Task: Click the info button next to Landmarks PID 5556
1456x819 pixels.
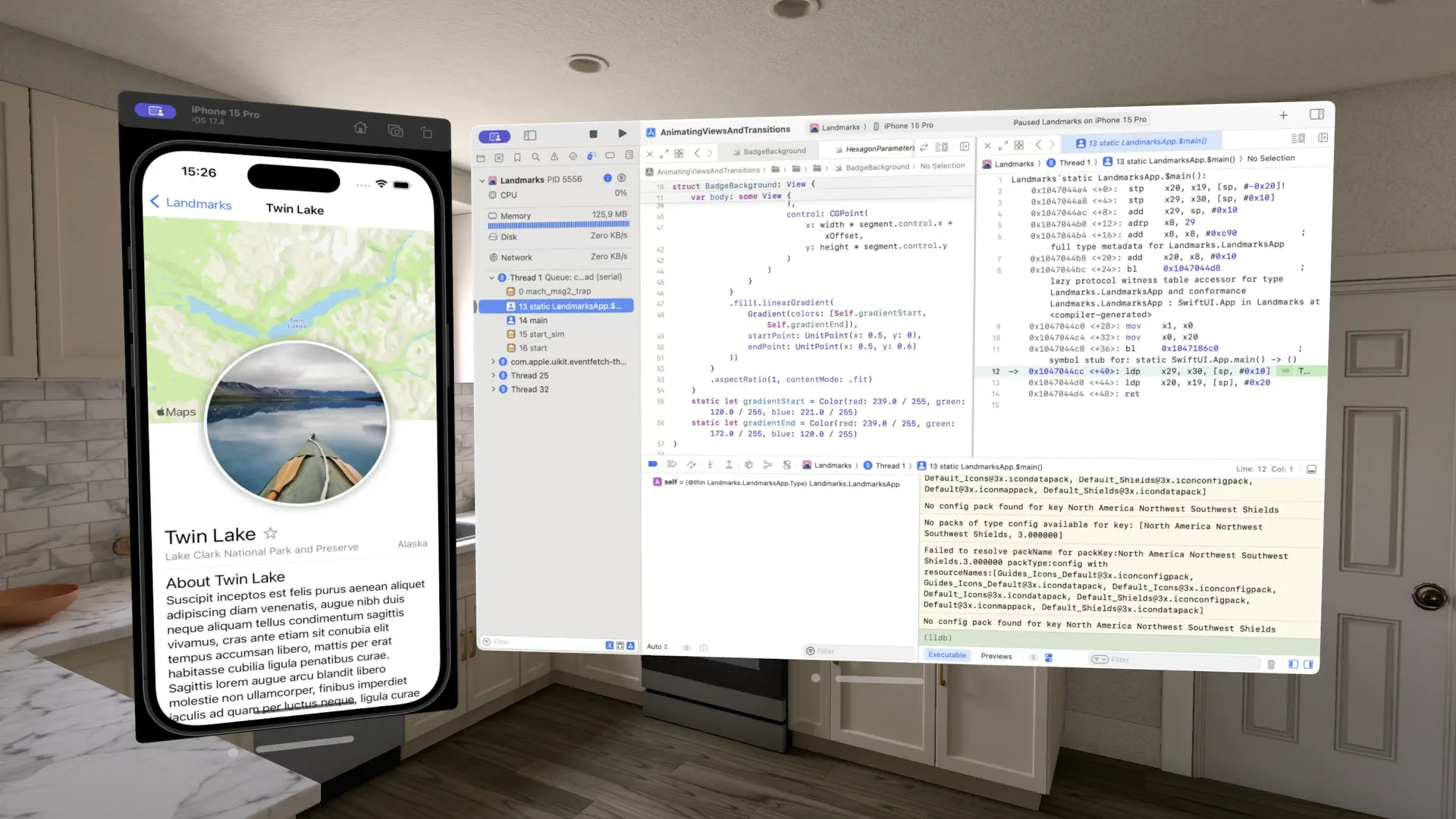Action: click(607, 179)
